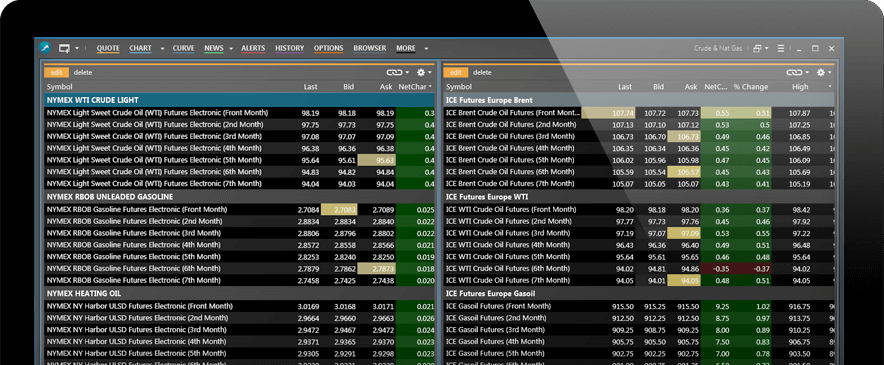This screenshot has height=365, width=884.
Task: Open the NEWS menu item
Action: pos(214,49)
